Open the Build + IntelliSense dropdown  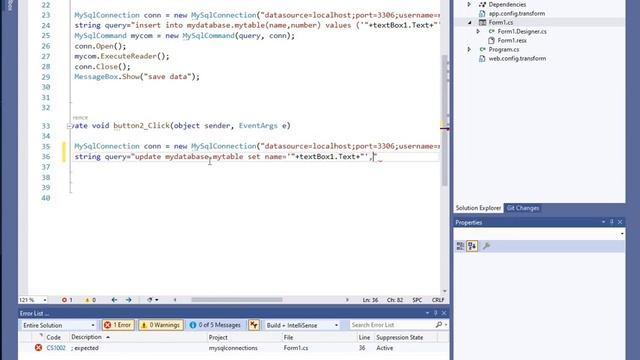(x=302, y=325)
